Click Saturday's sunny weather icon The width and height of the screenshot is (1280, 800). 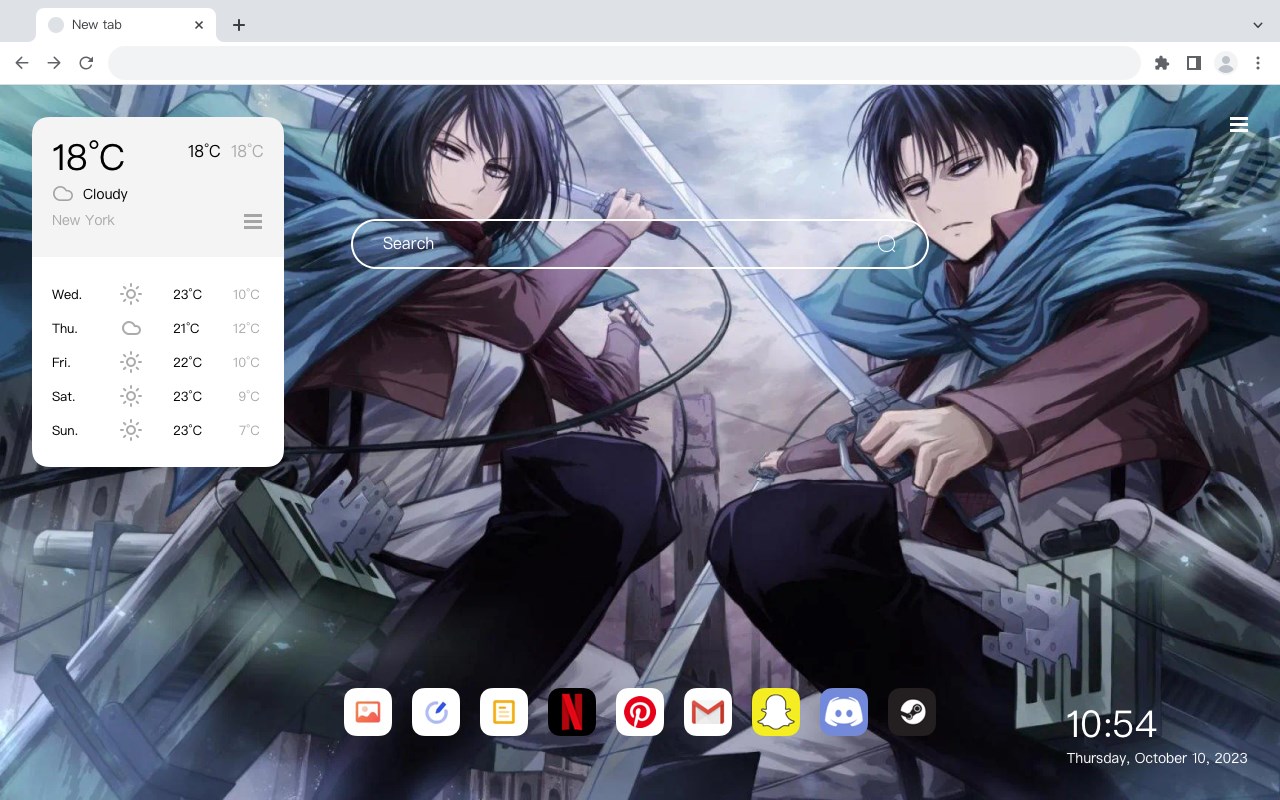click(131, 396)
